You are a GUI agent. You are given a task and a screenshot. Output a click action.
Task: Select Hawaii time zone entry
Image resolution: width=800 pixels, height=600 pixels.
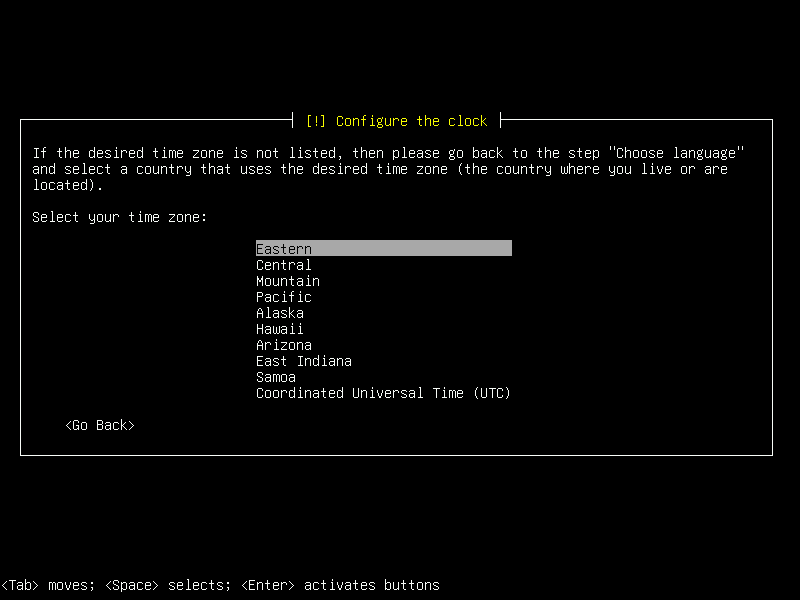click(x=384, y=329)
